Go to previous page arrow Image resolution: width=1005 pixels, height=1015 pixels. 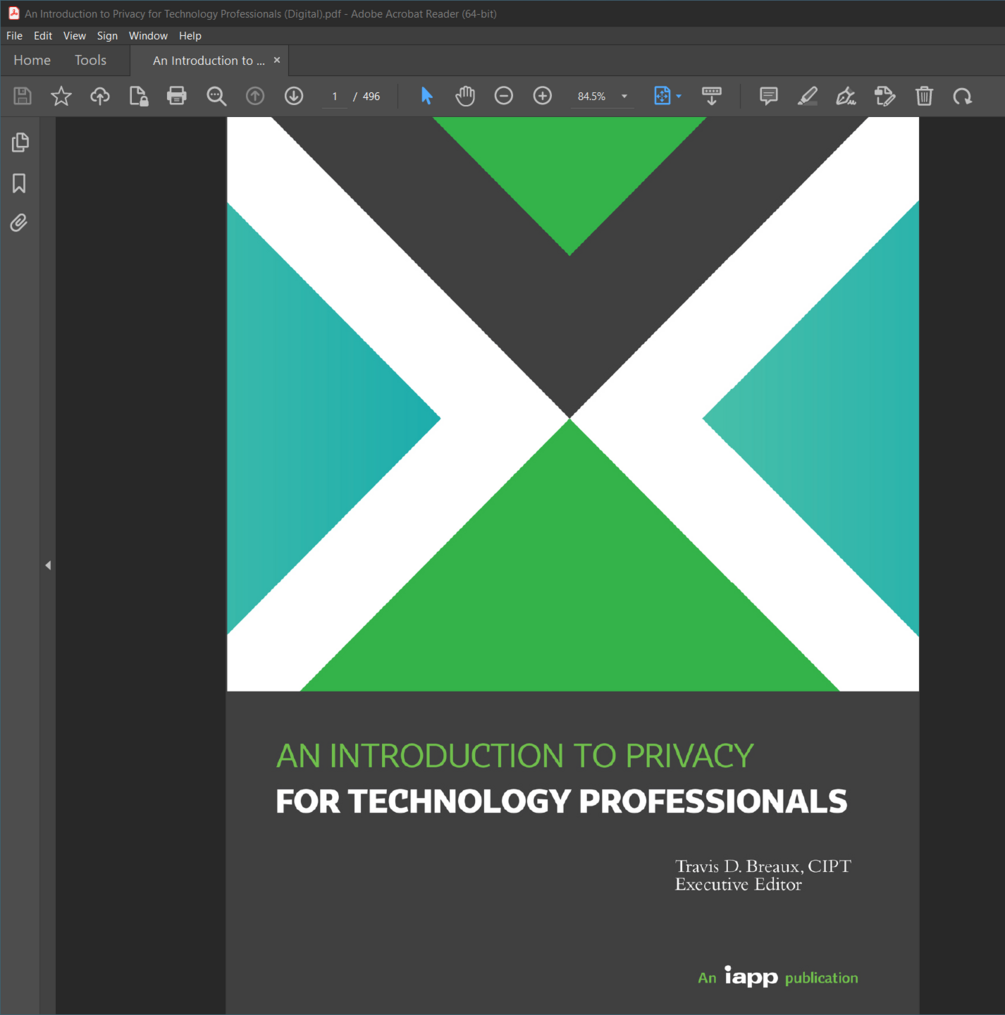255,96
